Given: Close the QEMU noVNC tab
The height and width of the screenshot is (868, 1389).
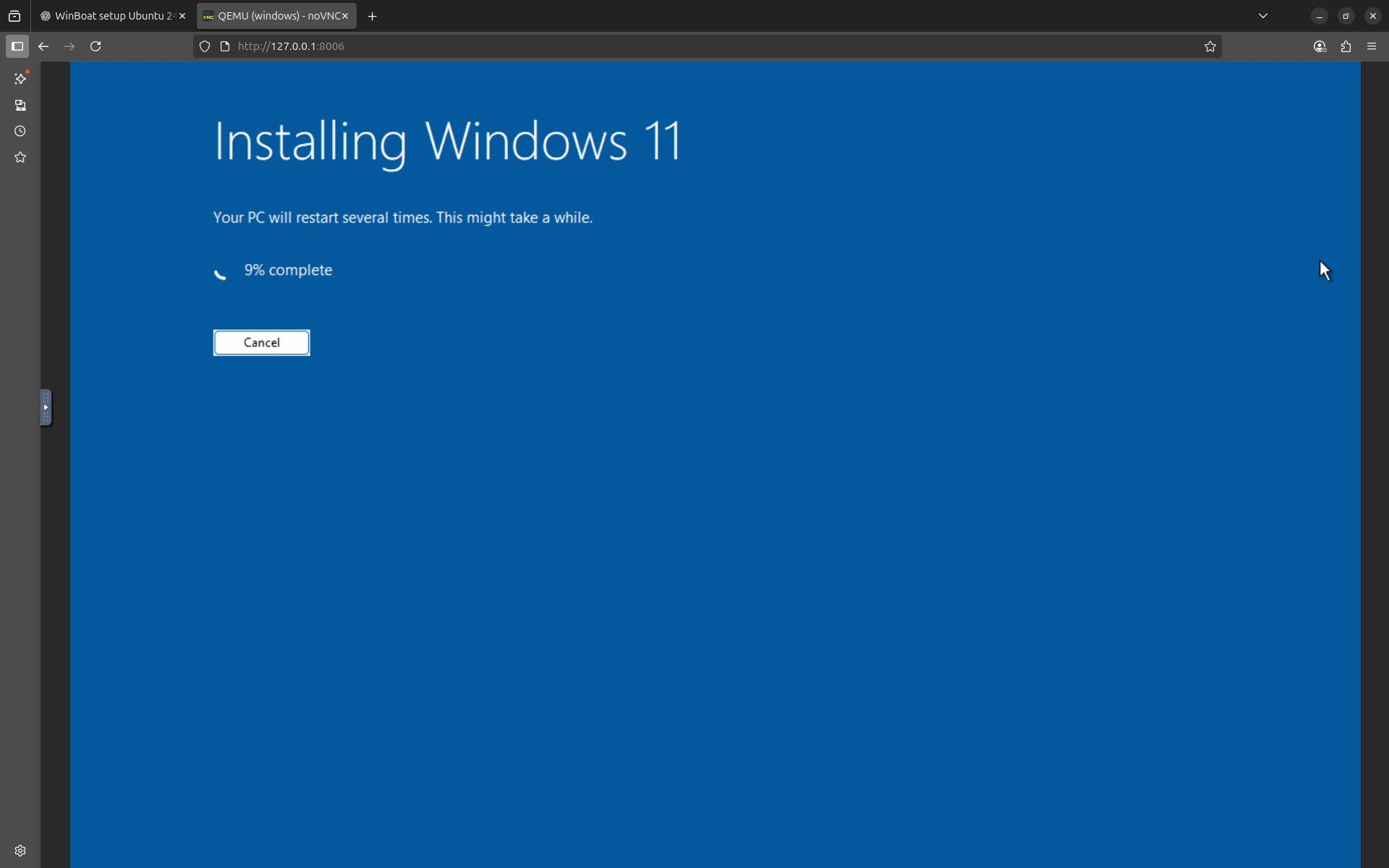Looking at the screenshot, I should tap(345, 16).
